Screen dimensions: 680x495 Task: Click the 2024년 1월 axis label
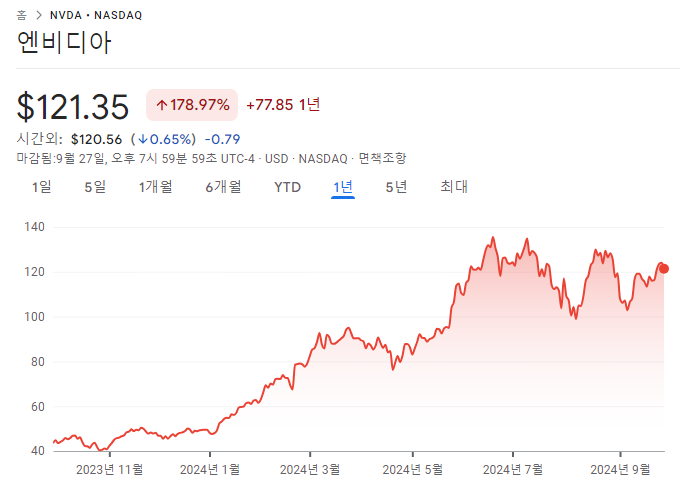click(210, 469)
